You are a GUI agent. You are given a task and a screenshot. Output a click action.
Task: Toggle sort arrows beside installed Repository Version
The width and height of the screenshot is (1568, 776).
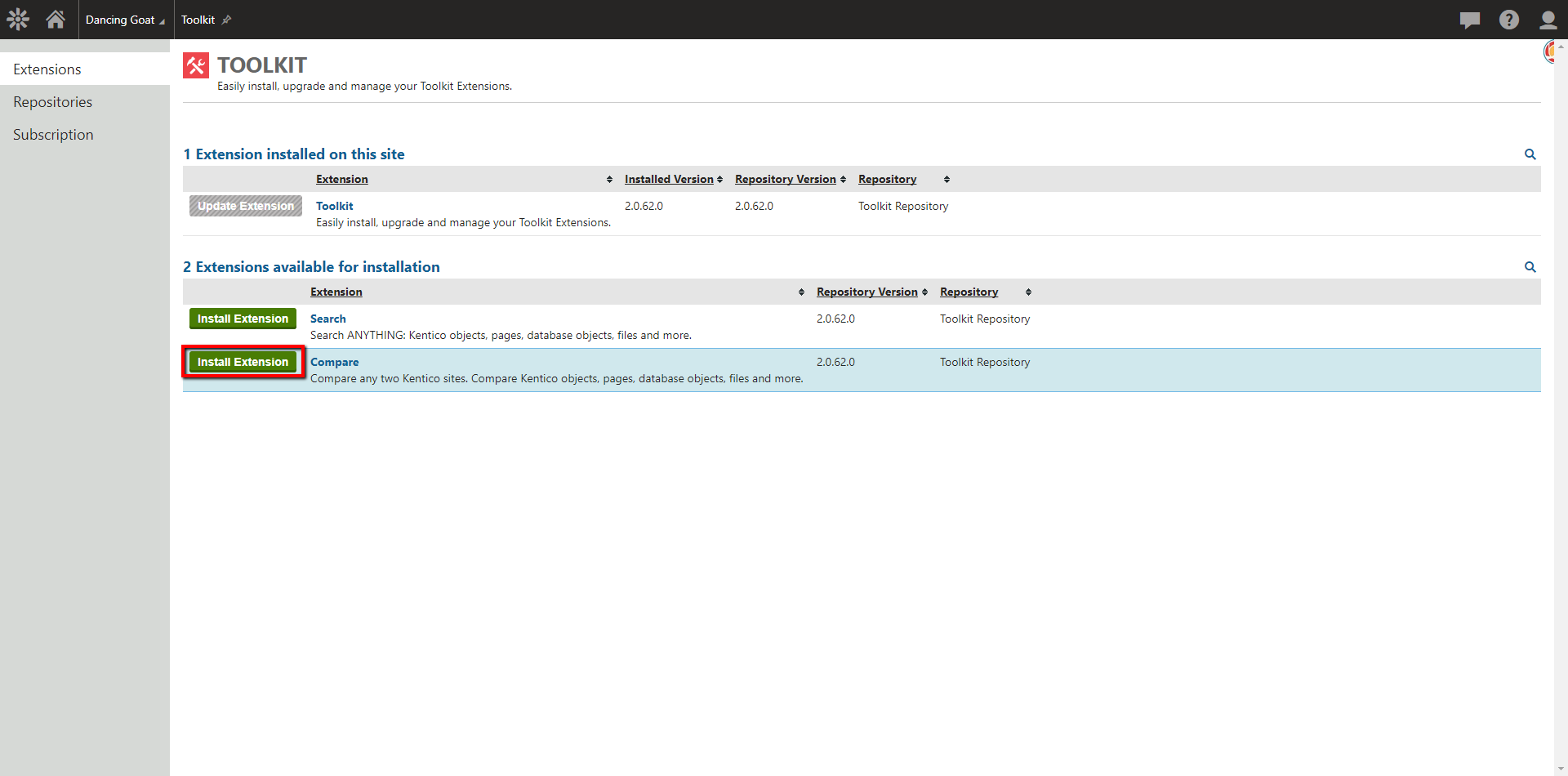coord(843,180)
